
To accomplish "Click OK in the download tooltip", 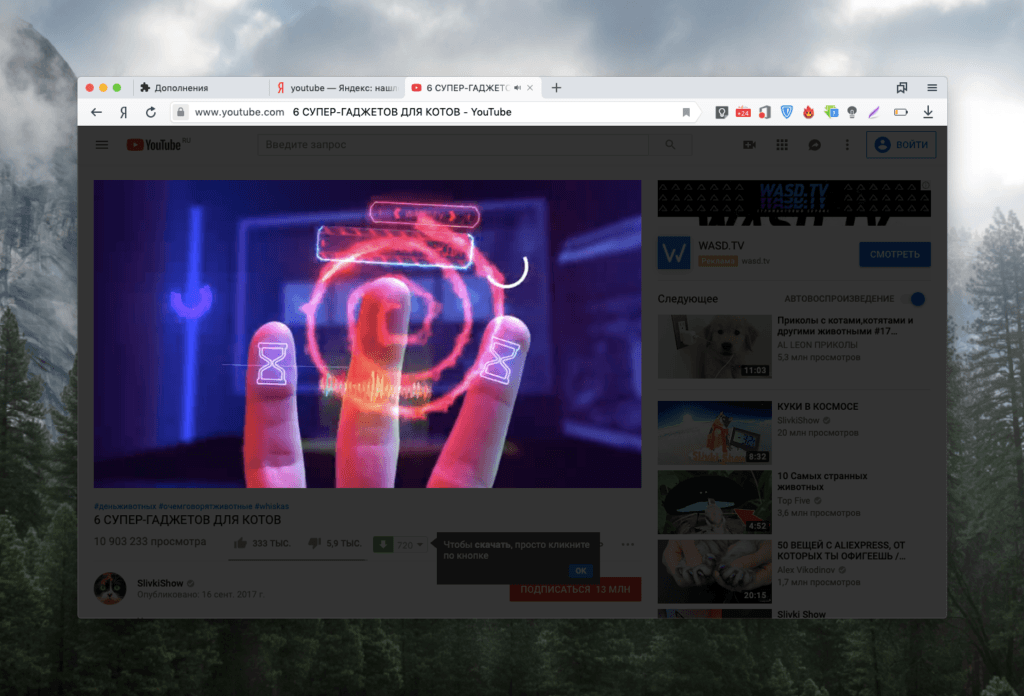I will pos(581,571).
